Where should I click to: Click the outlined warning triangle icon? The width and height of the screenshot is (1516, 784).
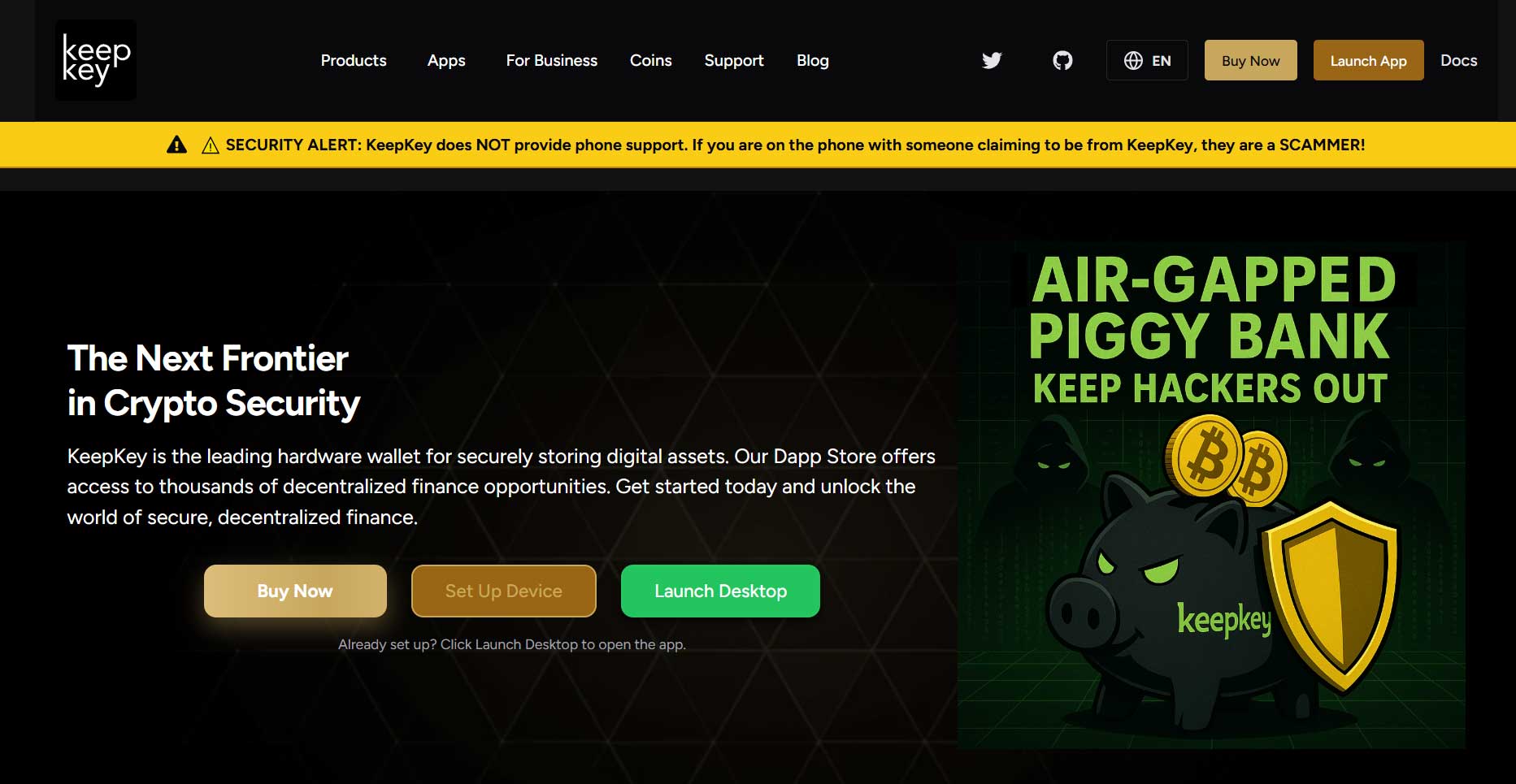pos(211,145)
